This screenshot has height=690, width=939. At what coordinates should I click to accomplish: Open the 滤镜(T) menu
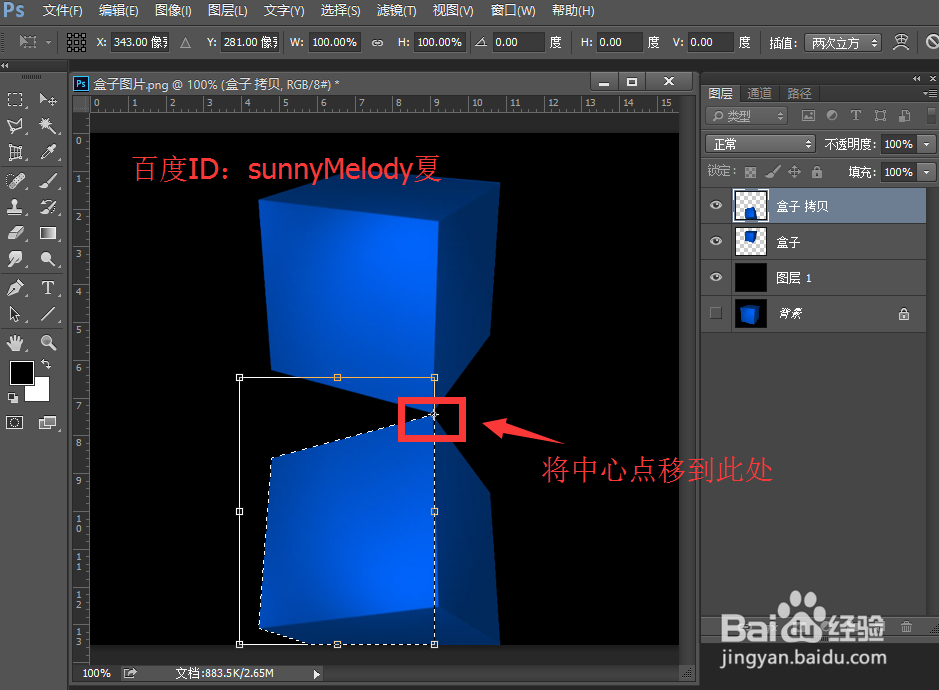pyautogui.click(x=396, y=11)
